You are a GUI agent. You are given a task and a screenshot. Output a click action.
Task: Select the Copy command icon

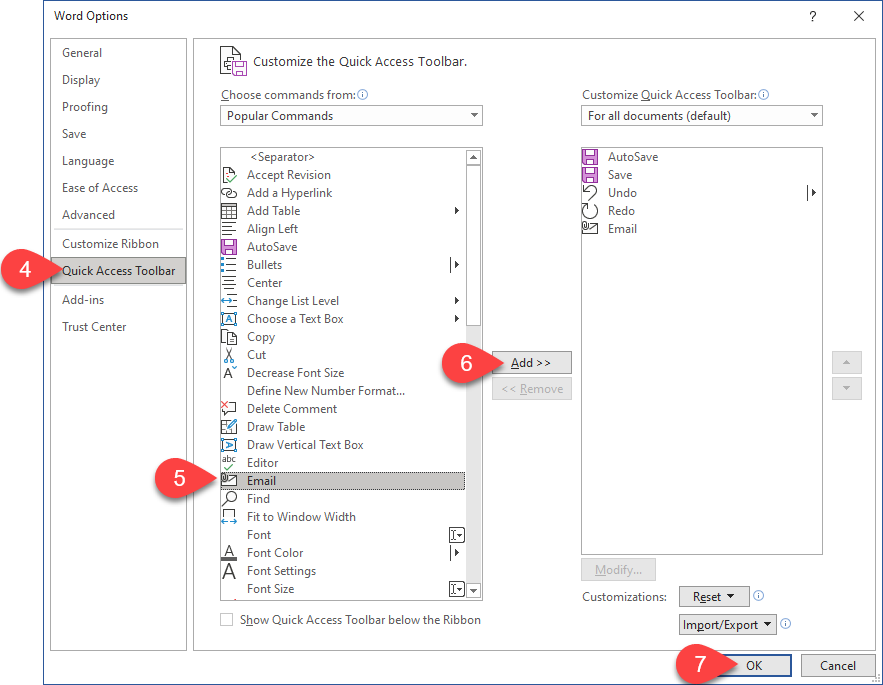(x=229, y=337)
